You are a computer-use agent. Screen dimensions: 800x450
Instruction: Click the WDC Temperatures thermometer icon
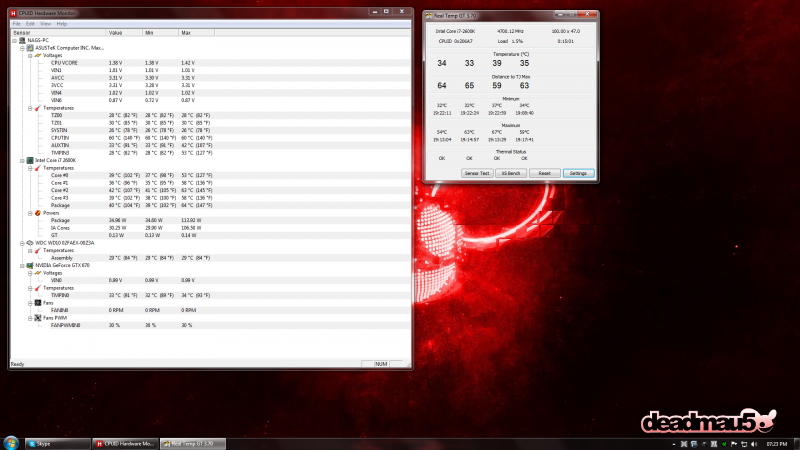pyautogui.click(x=38, y=251)
